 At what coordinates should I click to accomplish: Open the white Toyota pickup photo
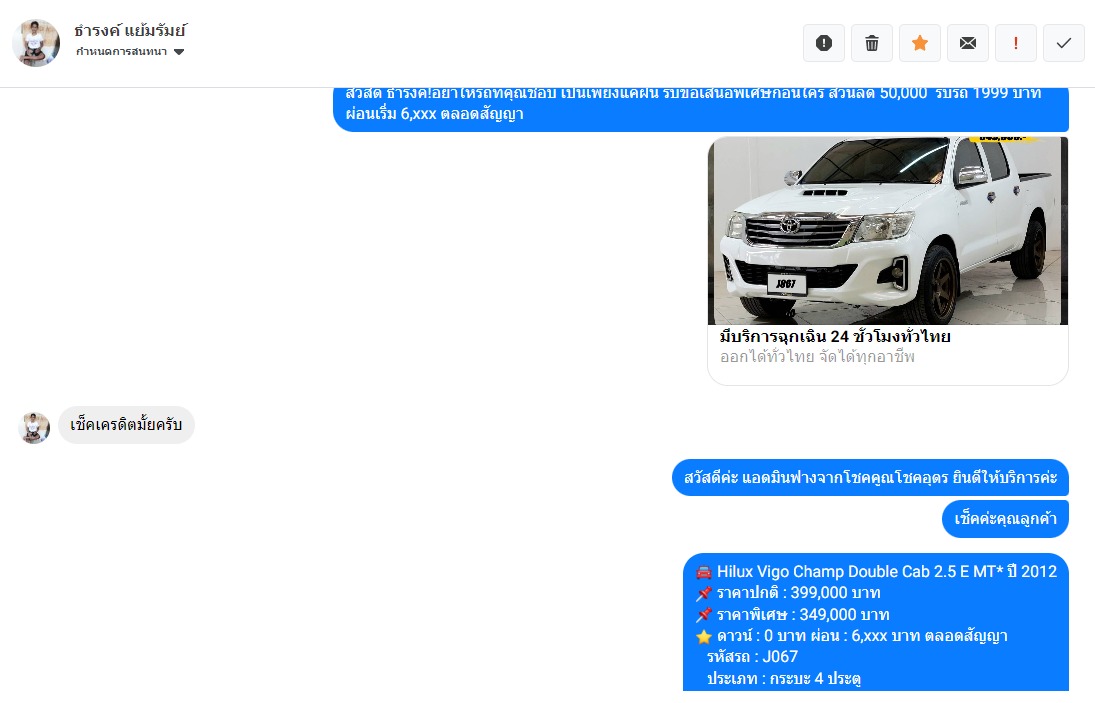pyautogui.click(x=888, y=231)
